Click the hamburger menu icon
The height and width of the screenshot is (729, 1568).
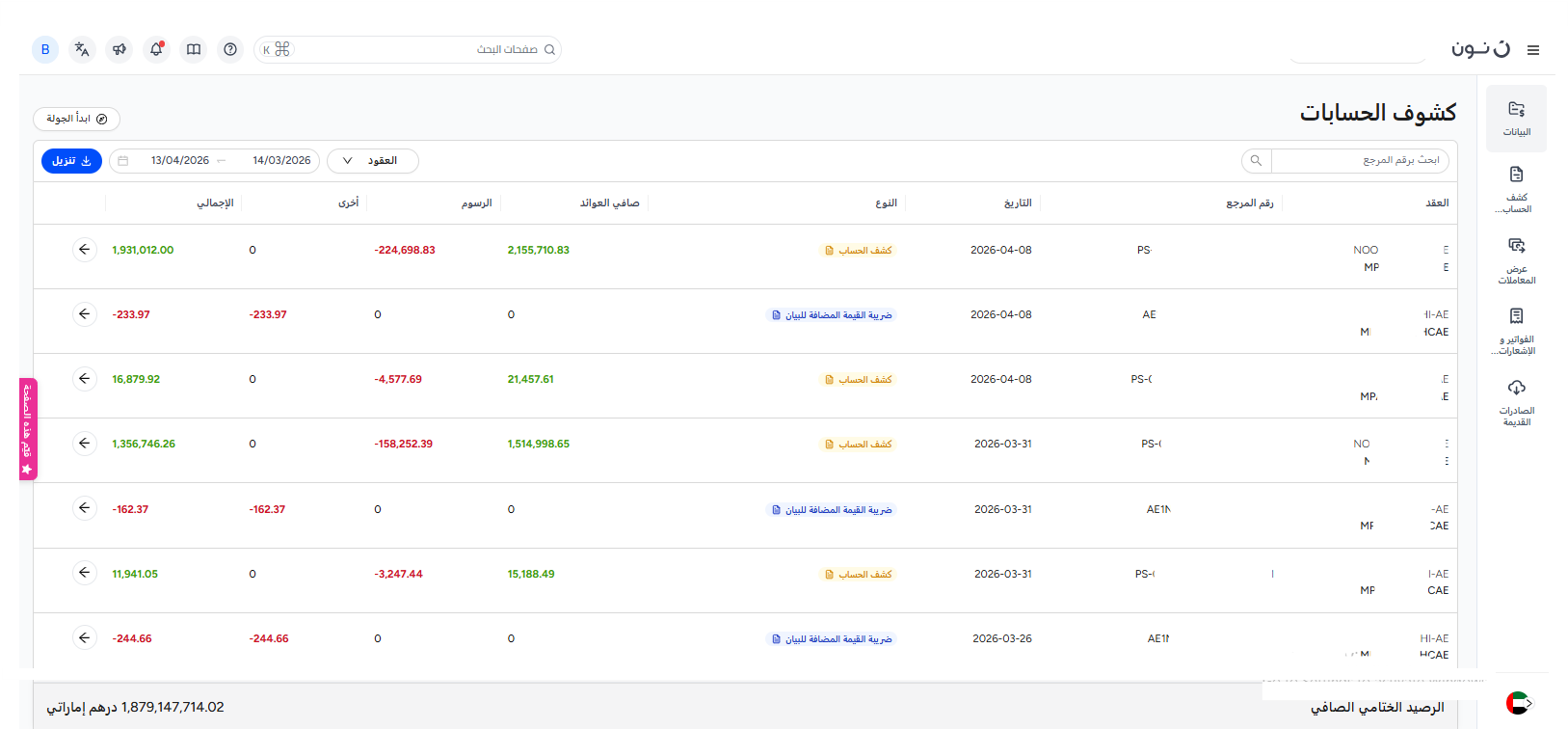coord(1533,50)
